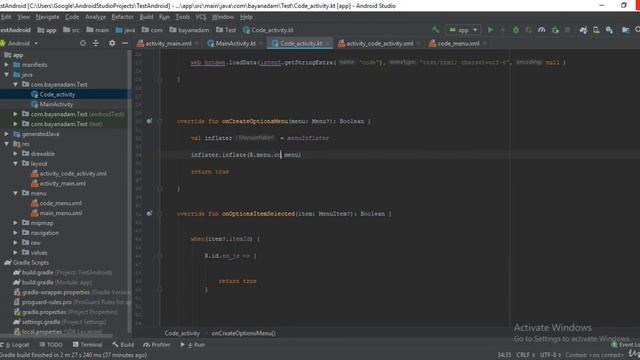The width and height of the screenshot is (640, 360).
Task: Open project structure folder icon
Action: pyautogui.click(x=625, y=30)
